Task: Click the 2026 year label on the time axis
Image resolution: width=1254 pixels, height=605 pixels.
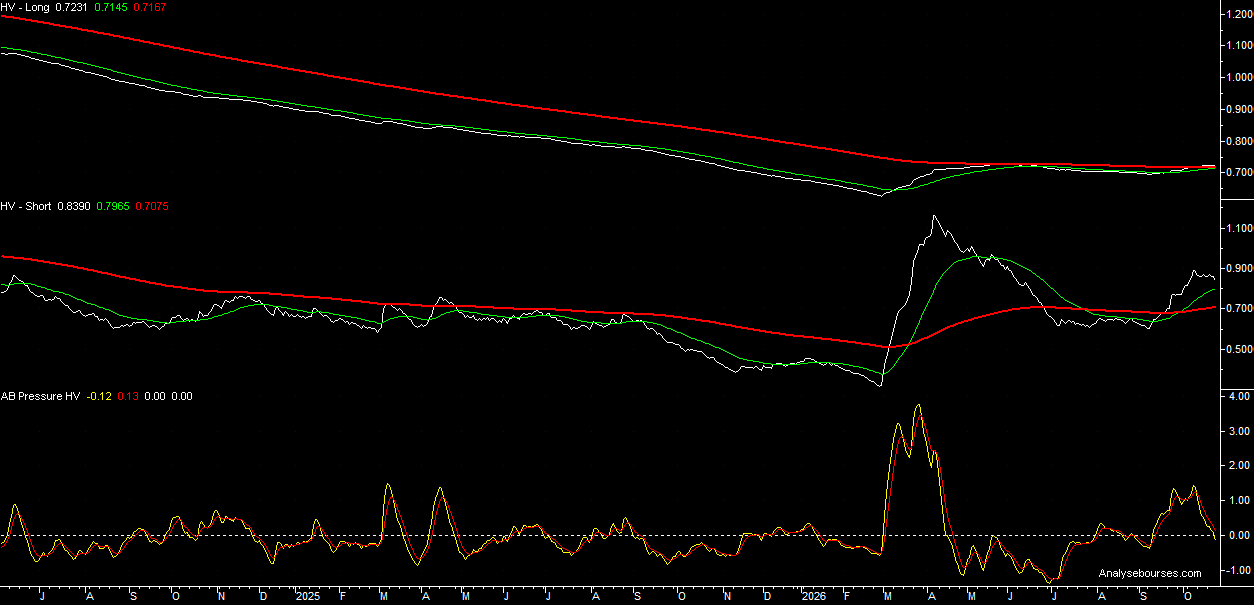Action: click(813, 594)
